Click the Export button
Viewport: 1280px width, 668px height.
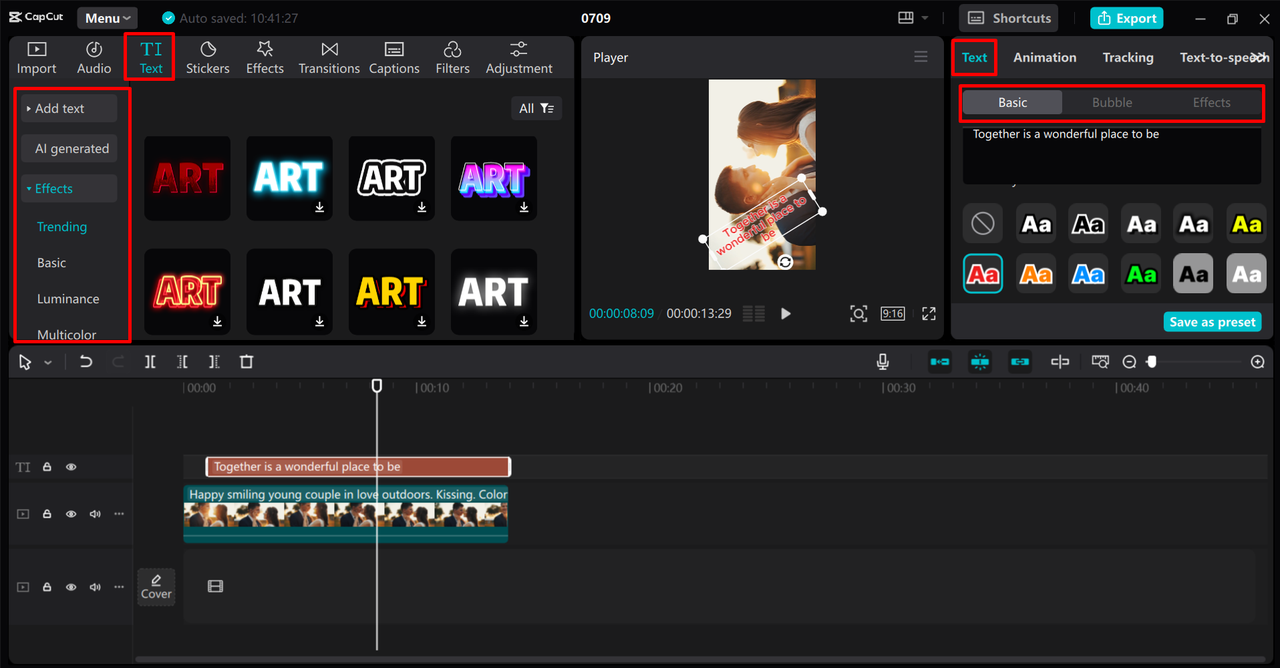[x=1127, y=18]
